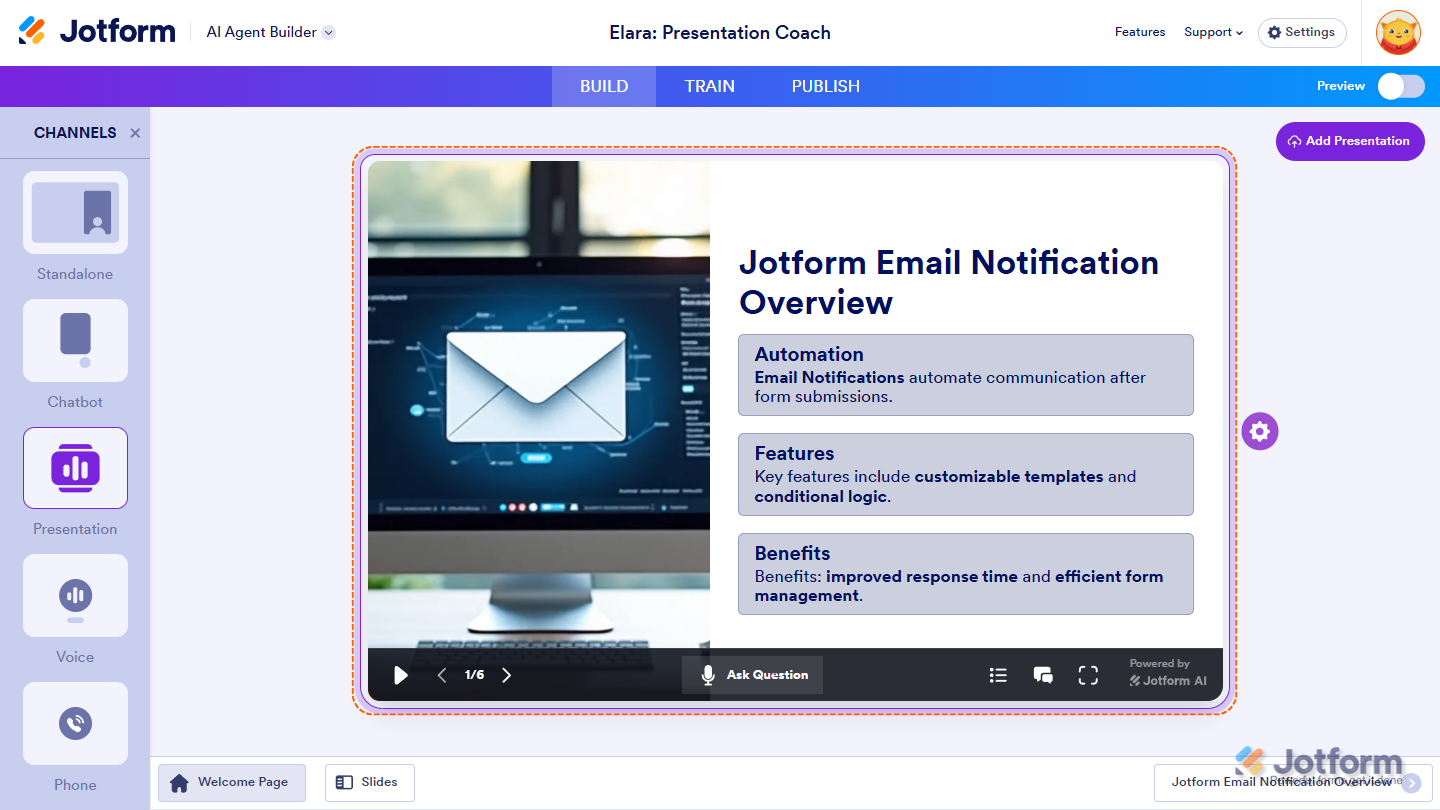Toggle the Preview switch
Image resolution: width=1440 pixels, height=810 pixels.
click(1401, 86)
